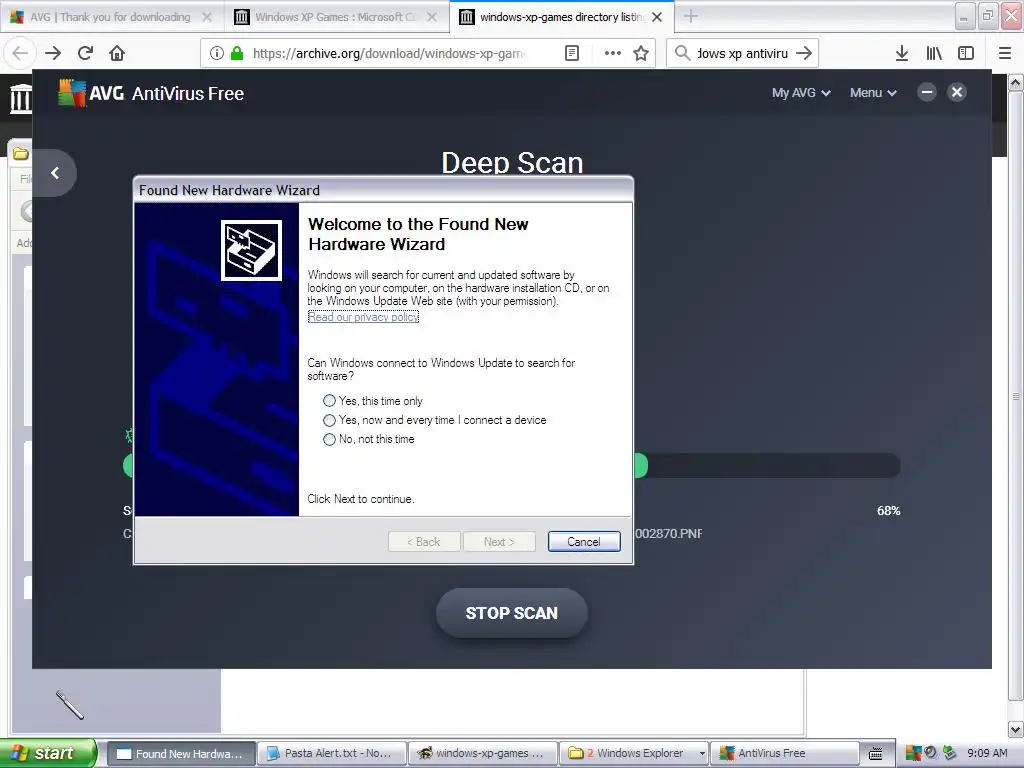Open keyboard icon in taskbar
1024x768 pixels.
coord(876,754)
